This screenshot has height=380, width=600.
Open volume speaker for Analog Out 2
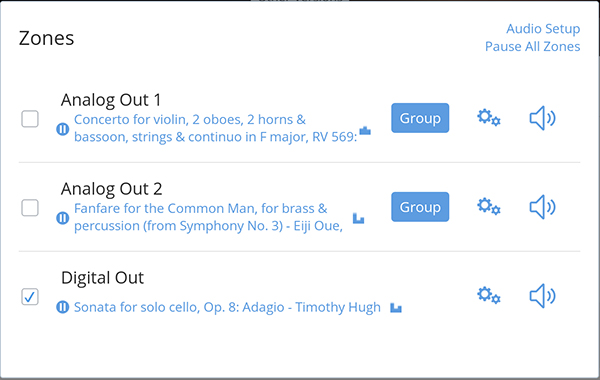pyautogui.click(x=543, y=207)
